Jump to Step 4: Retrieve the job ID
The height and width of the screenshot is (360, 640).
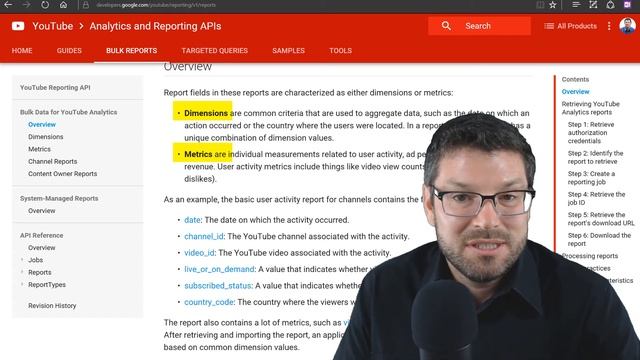click(596, 198)
